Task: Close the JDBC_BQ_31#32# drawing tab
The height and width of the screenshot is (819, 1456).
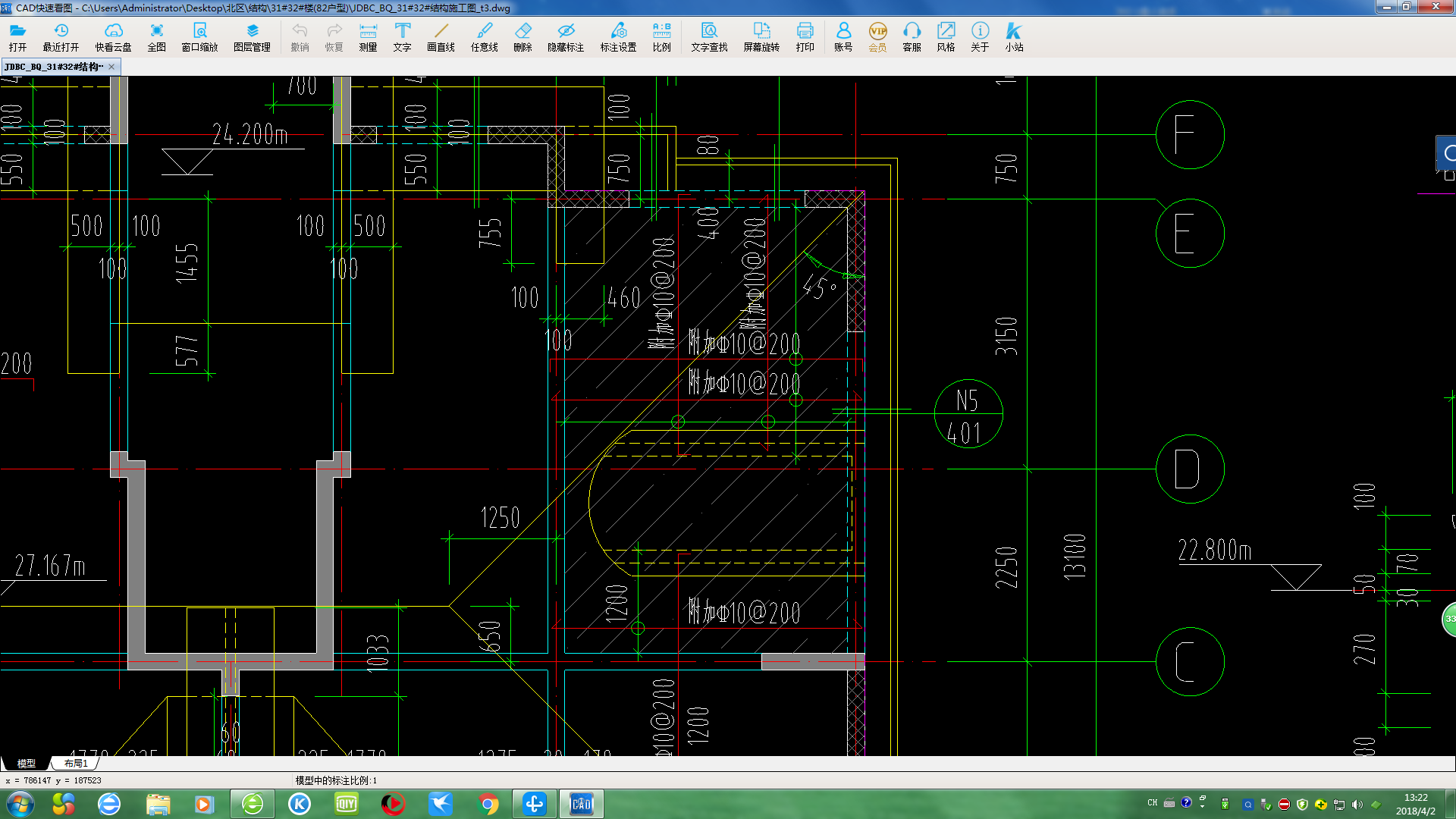Action: point(111,67)
